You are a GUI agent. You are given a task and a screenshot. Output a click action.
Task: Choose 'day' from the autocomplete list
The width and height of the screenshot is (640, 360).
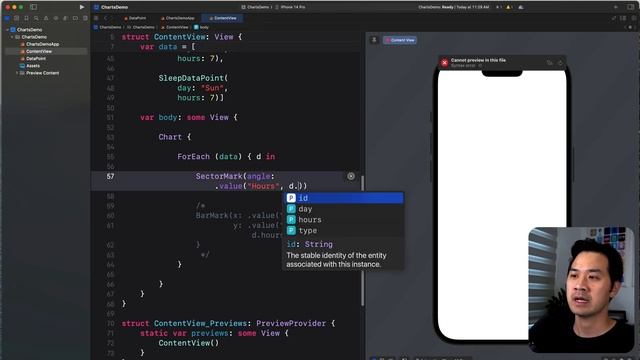(x=344, y=209)
